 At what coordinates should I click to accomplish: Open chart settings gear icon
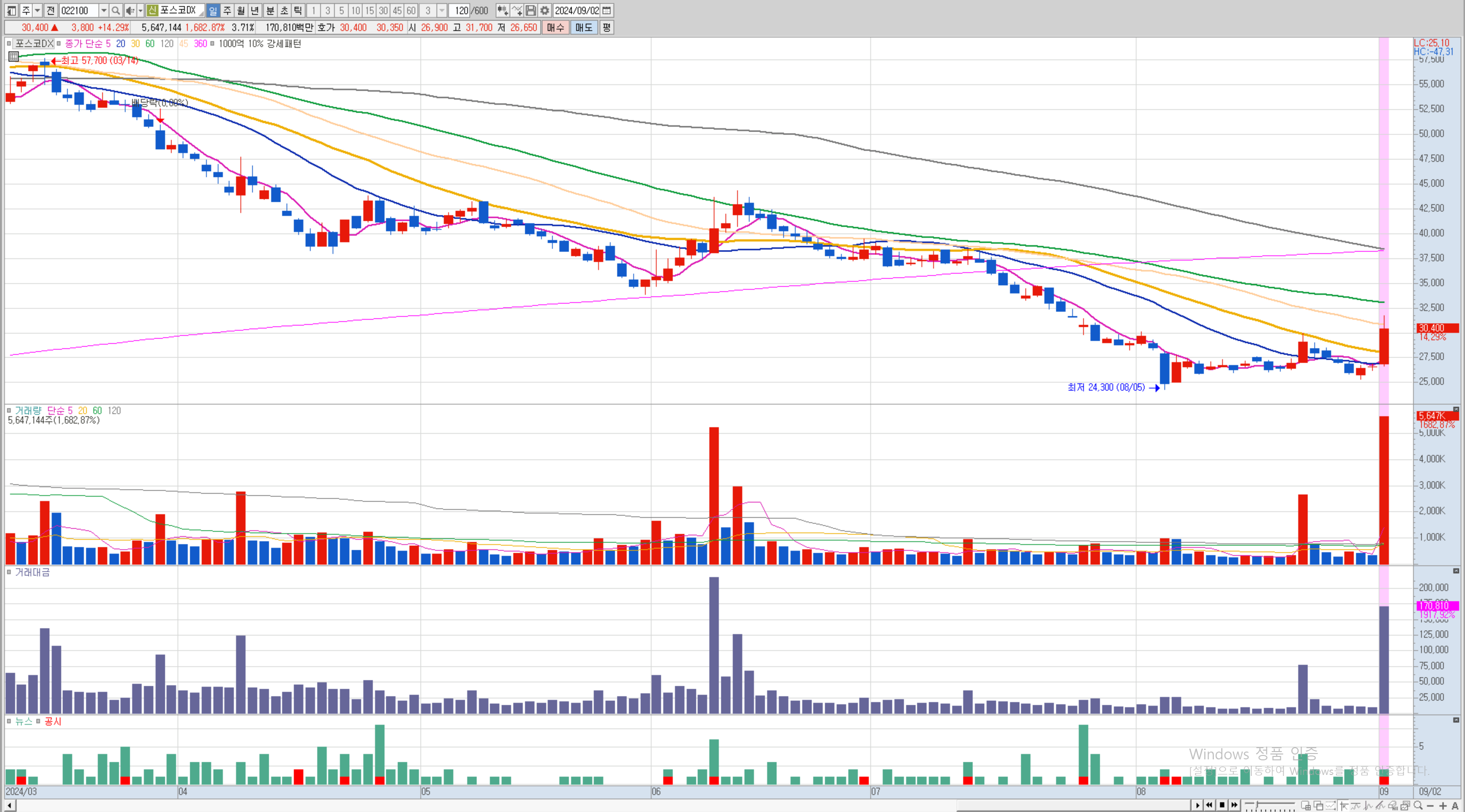point(544,10)
